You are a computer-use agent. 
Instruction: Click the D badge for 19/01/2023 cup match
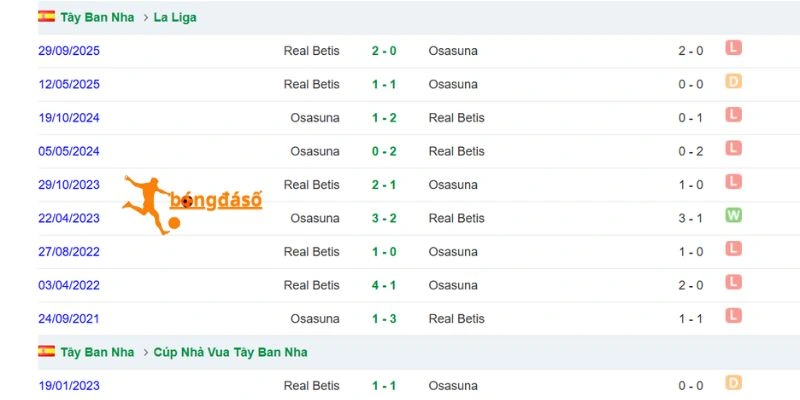733,383
